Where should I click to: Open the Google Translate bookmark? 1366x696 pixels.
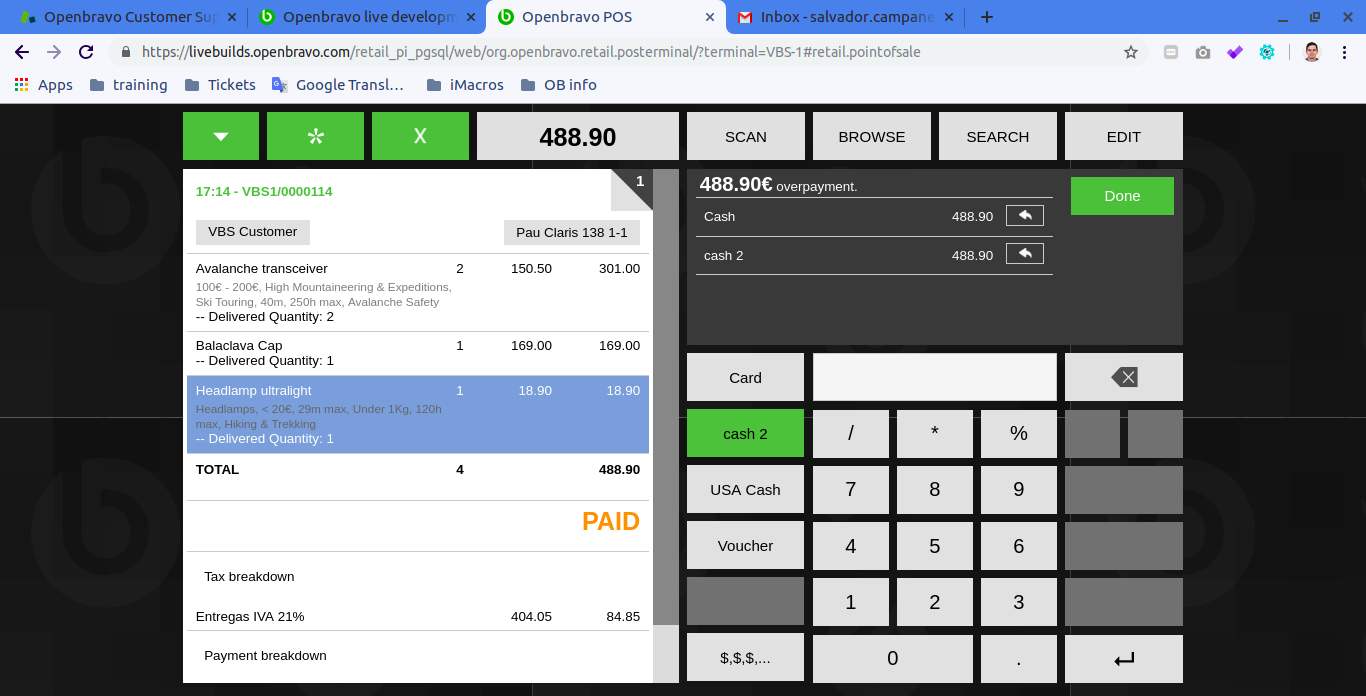[338, 85]
